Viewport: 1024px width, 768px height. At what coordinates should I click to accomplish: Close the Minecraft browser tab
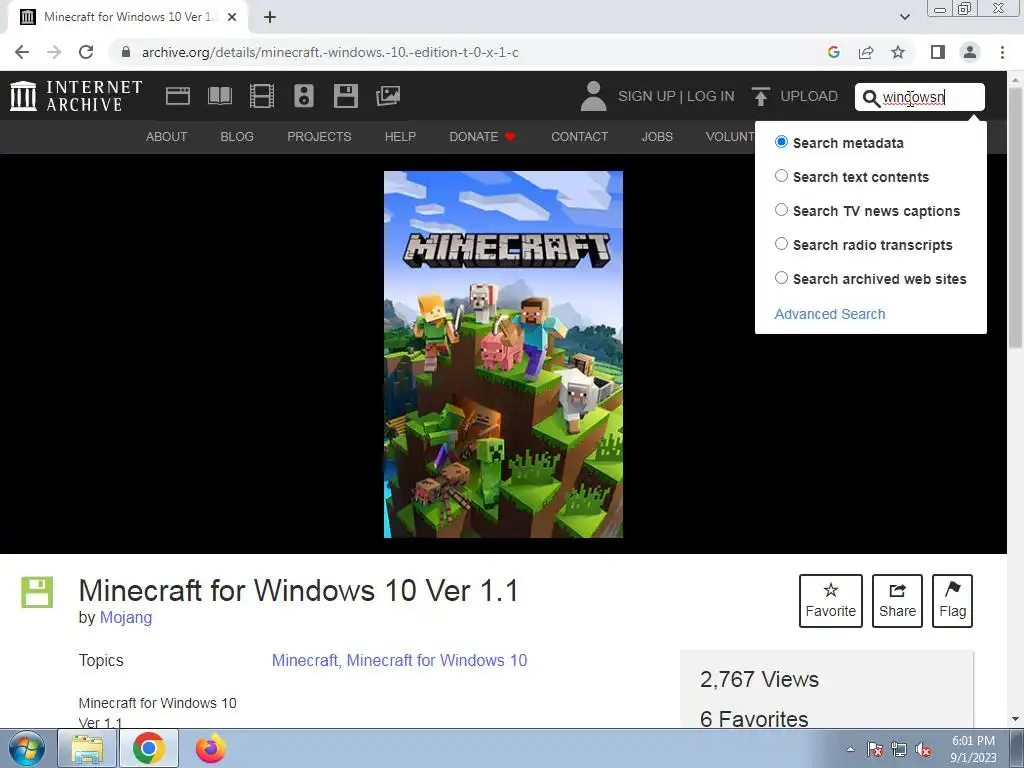pyautogui.click(x=232, y=17)
